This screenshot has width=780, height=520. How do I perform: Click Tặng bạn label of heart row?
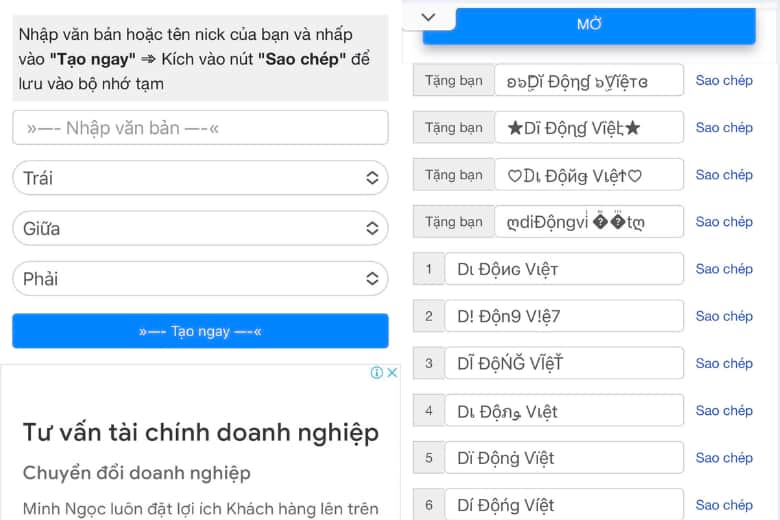[x=454, y=175]
